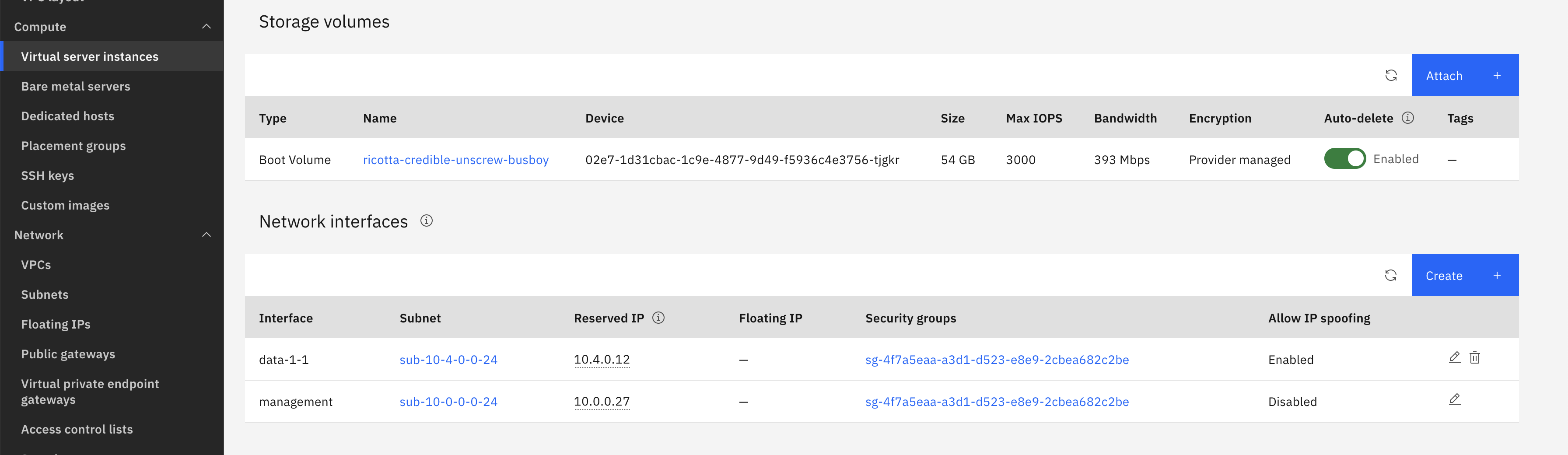Image resolution: width=1568 pixels, height=455 pixels.
Task: Open the management interface's security group link
Action: (x=997, y=402)
